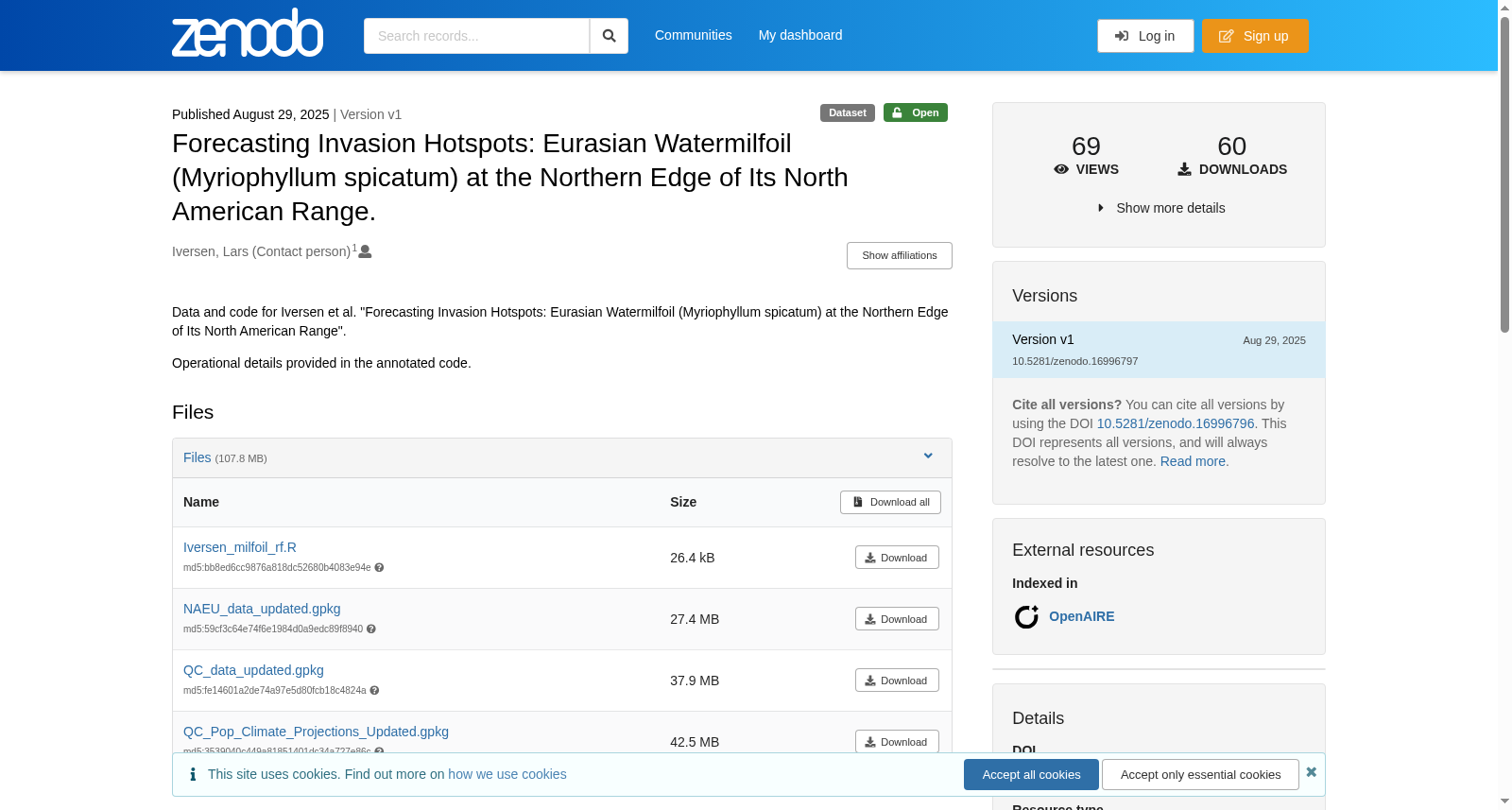The image size is (1512, 810).
Task: Open the NAEU_data_updated.gpkg file link
Action: (x=262, y=609)
